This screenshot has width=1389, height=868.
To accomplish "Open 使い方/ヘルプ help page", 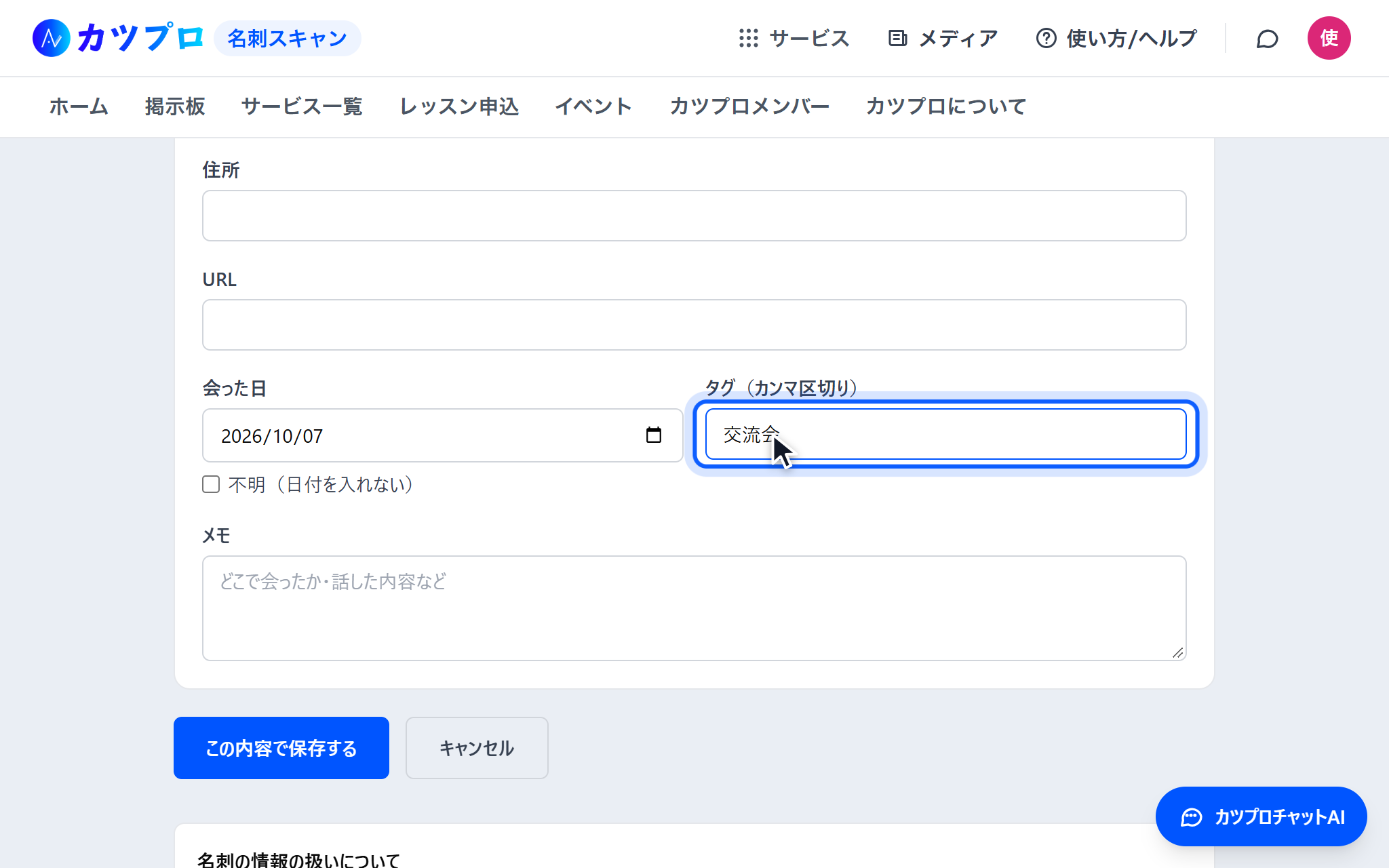I will [x=1116, y=39].
